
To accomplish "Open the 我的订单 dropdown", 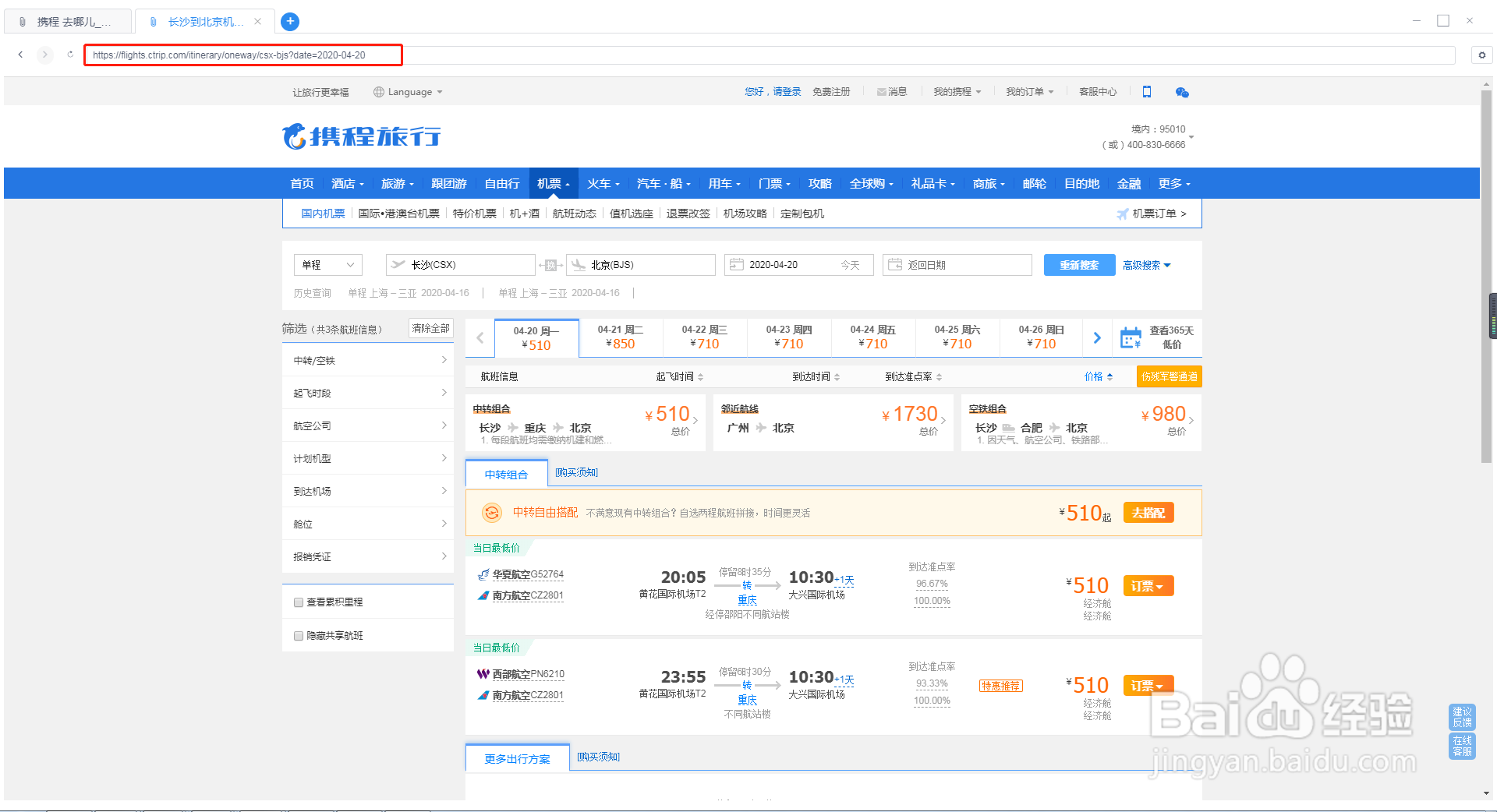I will tap(1029, 92).
